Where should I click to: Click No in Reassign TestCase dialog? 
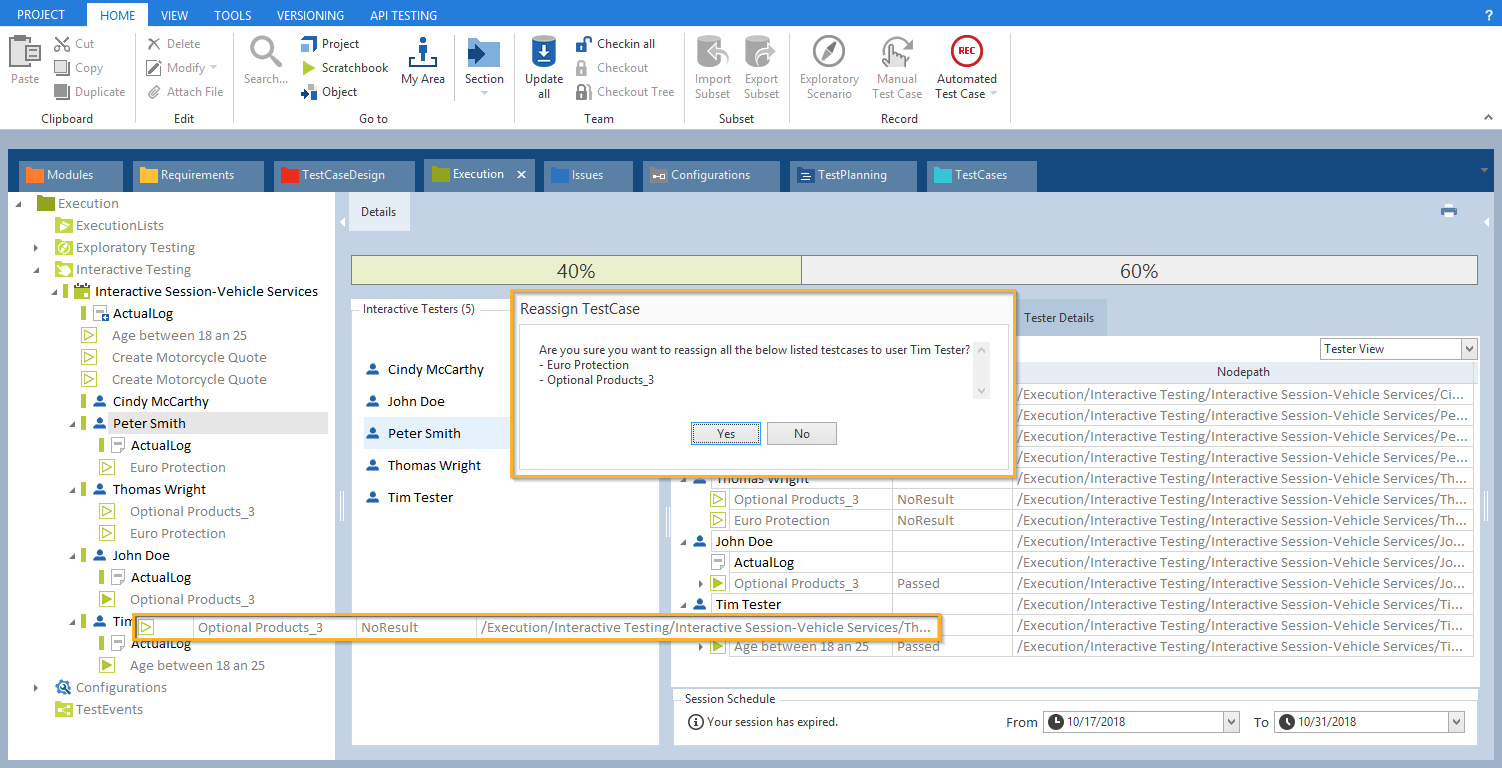coord(801,434)
